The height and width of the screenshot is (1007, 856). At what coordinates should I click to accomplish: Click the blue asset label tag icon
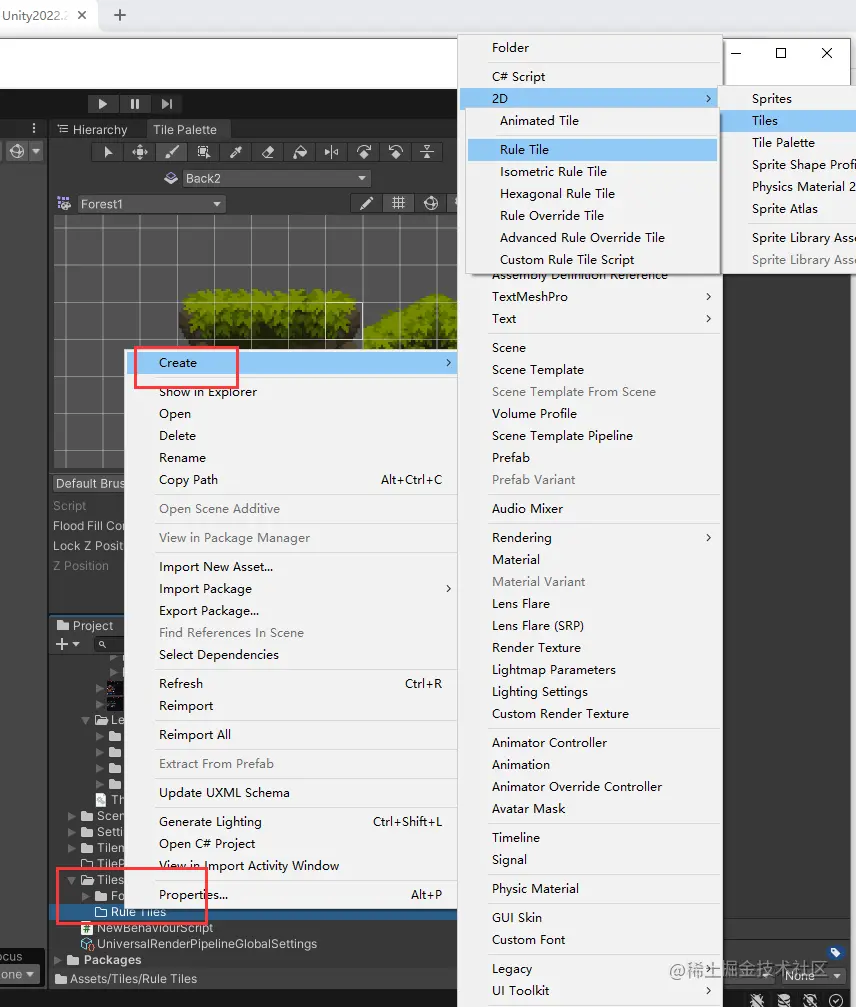(x=835, y=952)
